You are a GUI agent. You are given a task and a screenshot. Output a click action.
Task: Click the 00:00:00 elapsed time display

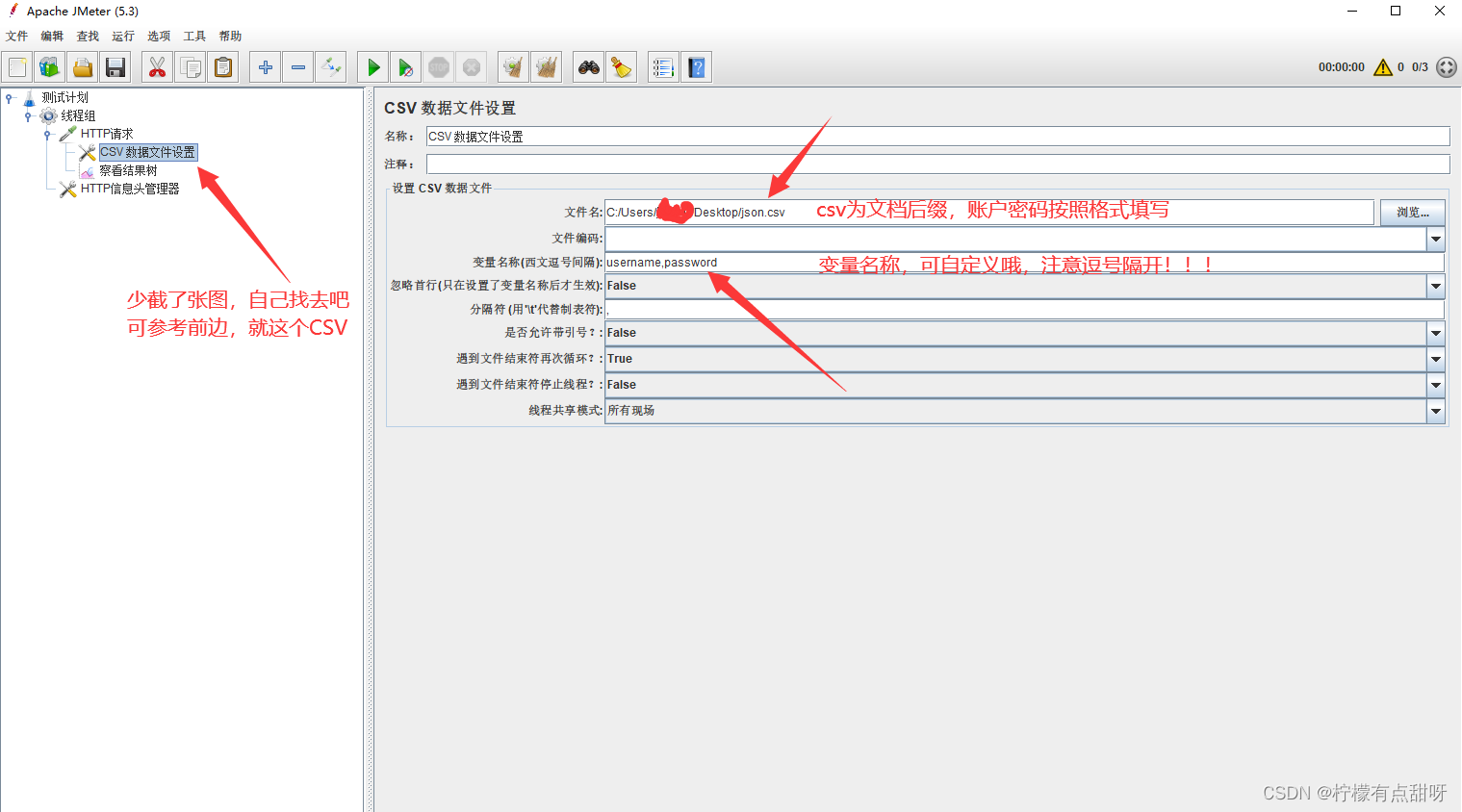pyautogui.click(x=1342, y=67)
